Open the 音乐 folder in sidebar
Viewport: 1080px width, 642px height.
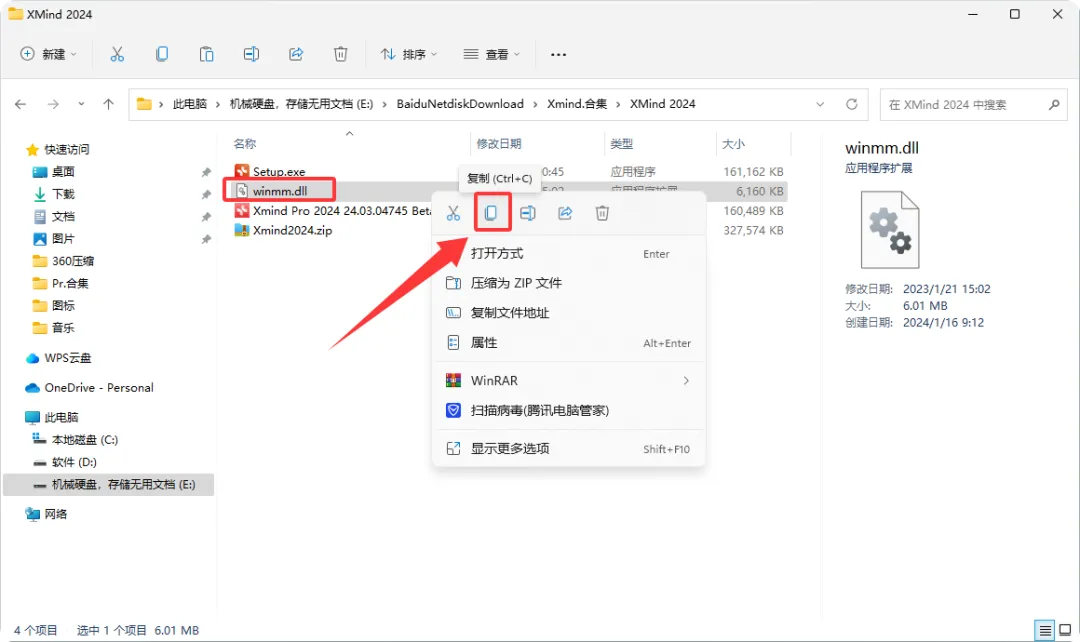click(63, 328)
